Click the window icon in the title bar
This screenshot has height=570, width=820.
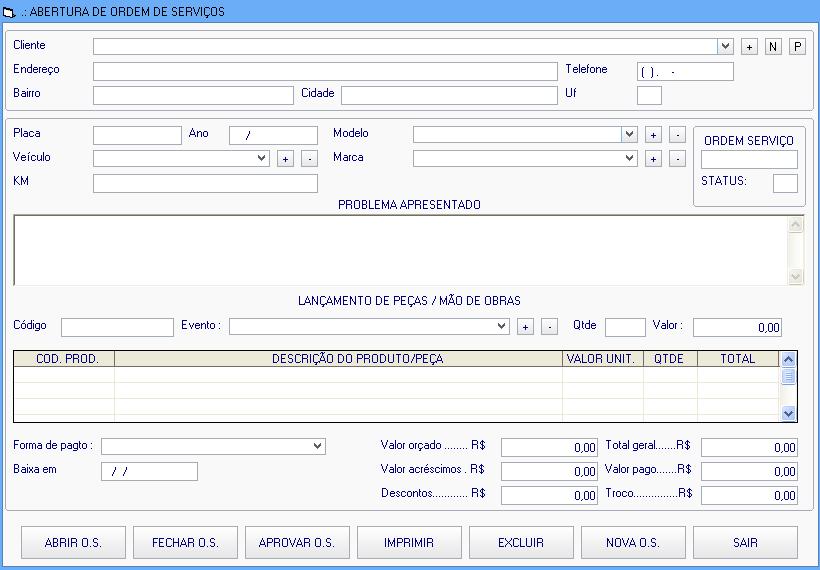(9, 12)
